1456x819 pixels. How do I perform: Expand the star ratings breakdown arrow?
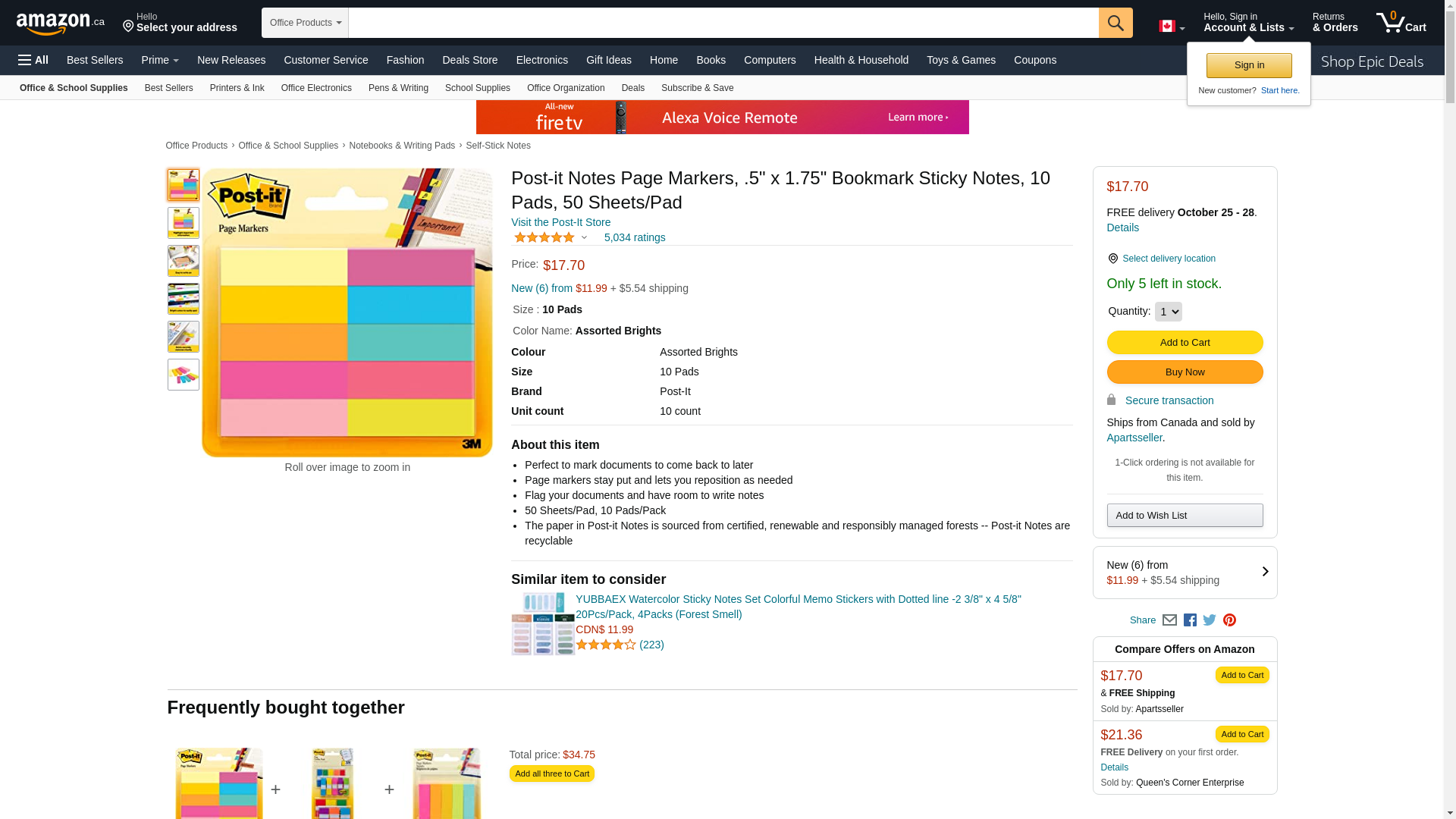(584, 238)
